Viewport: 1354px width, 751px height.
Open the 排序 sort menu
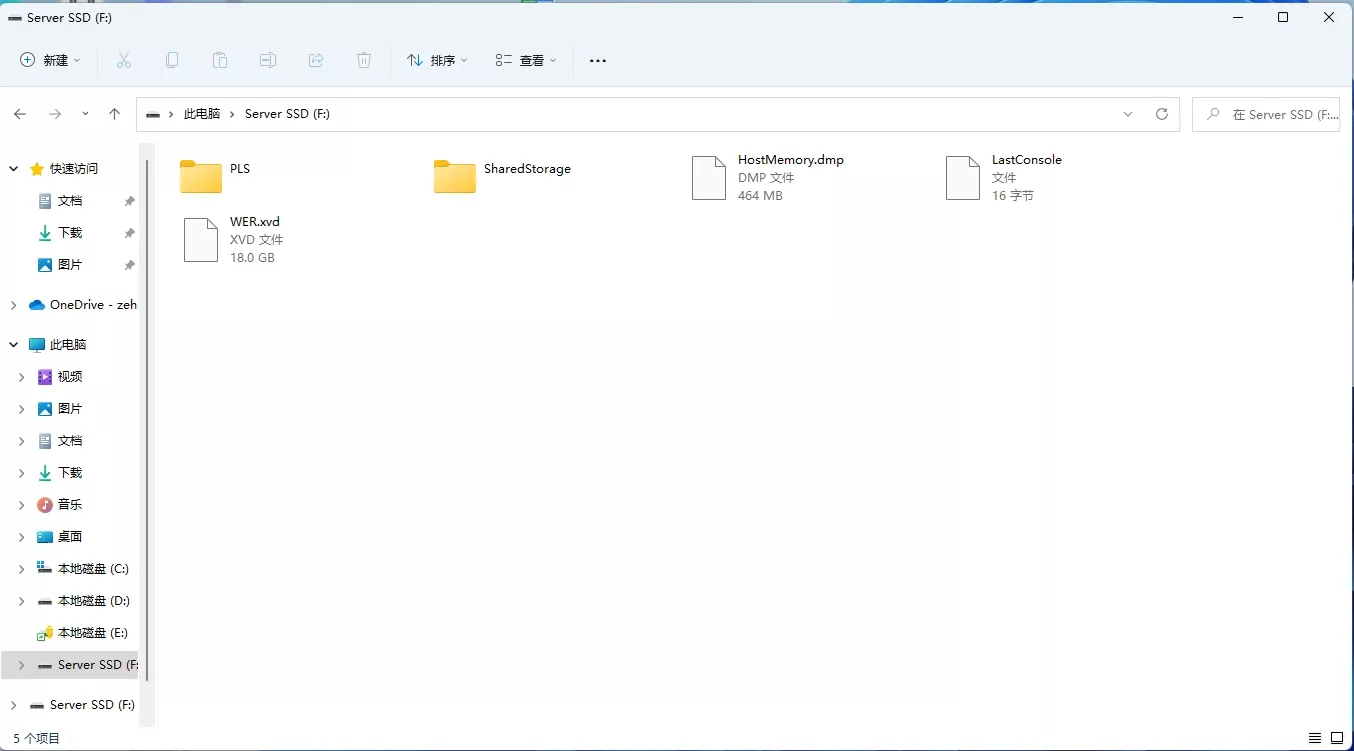(437, 61)
